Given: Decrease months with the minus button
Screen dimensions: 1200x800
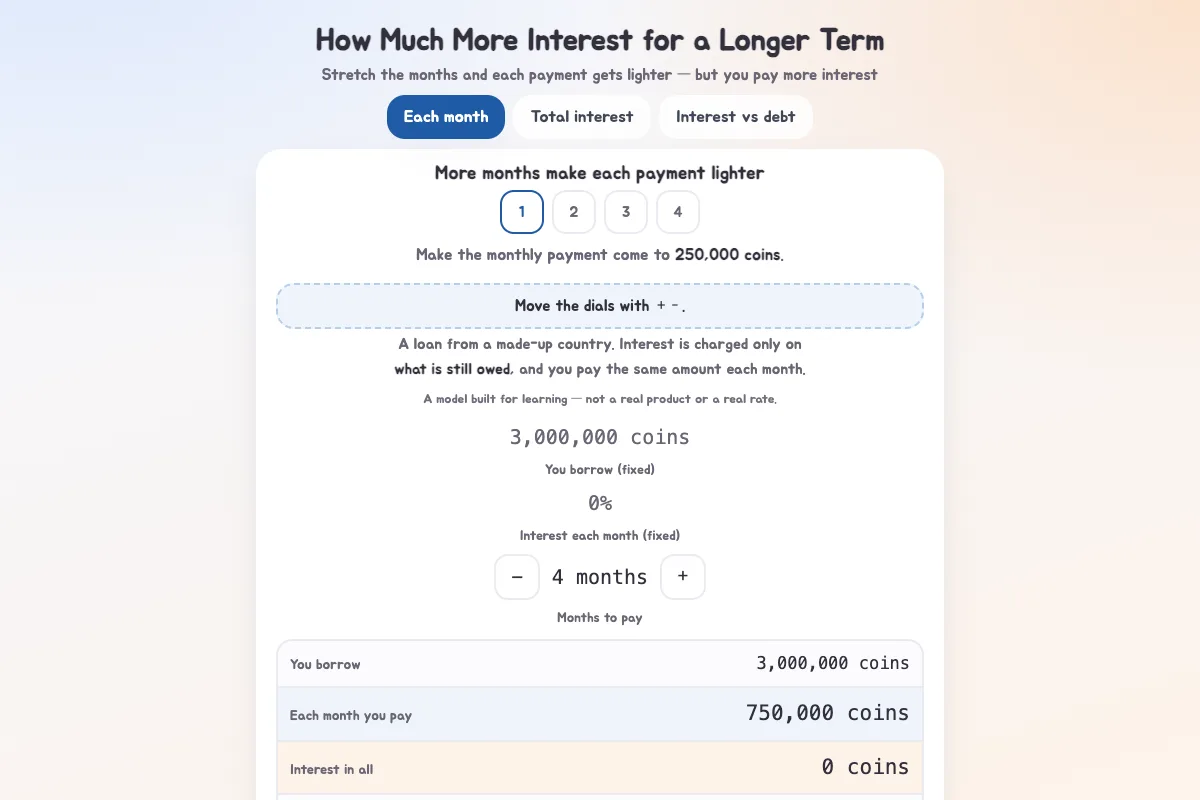Looking at the screenshot, I should (x=517, y=577).
